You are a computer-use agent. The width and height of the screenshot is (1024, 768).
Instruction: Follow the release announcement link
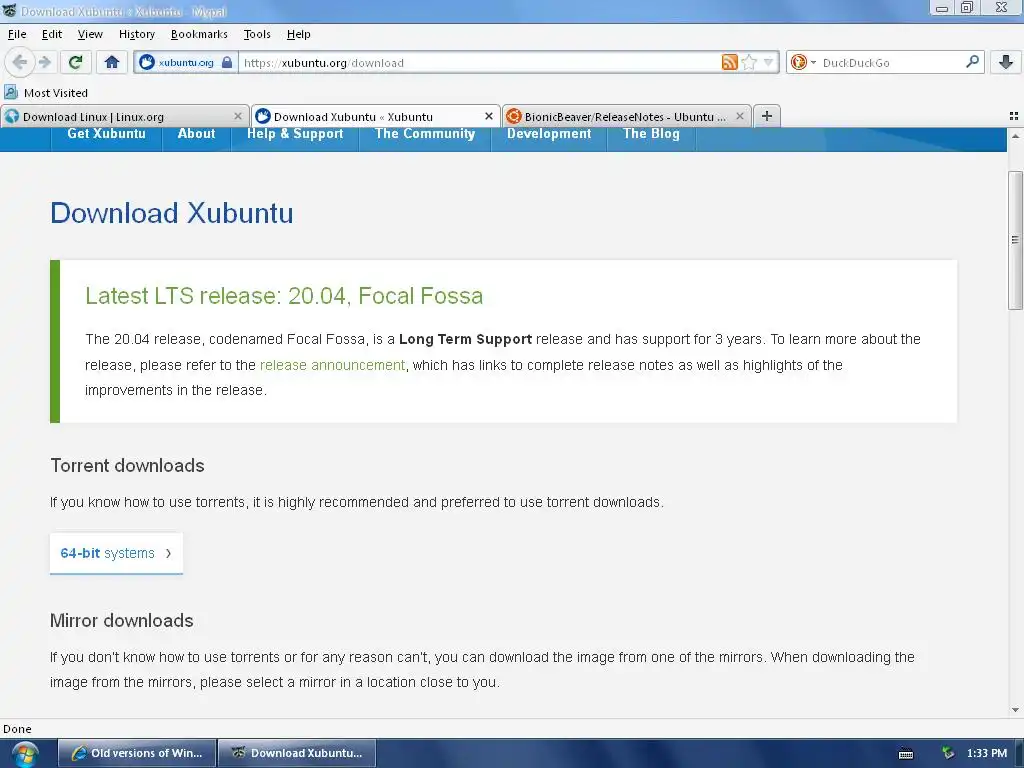click(x=332, y=365)
